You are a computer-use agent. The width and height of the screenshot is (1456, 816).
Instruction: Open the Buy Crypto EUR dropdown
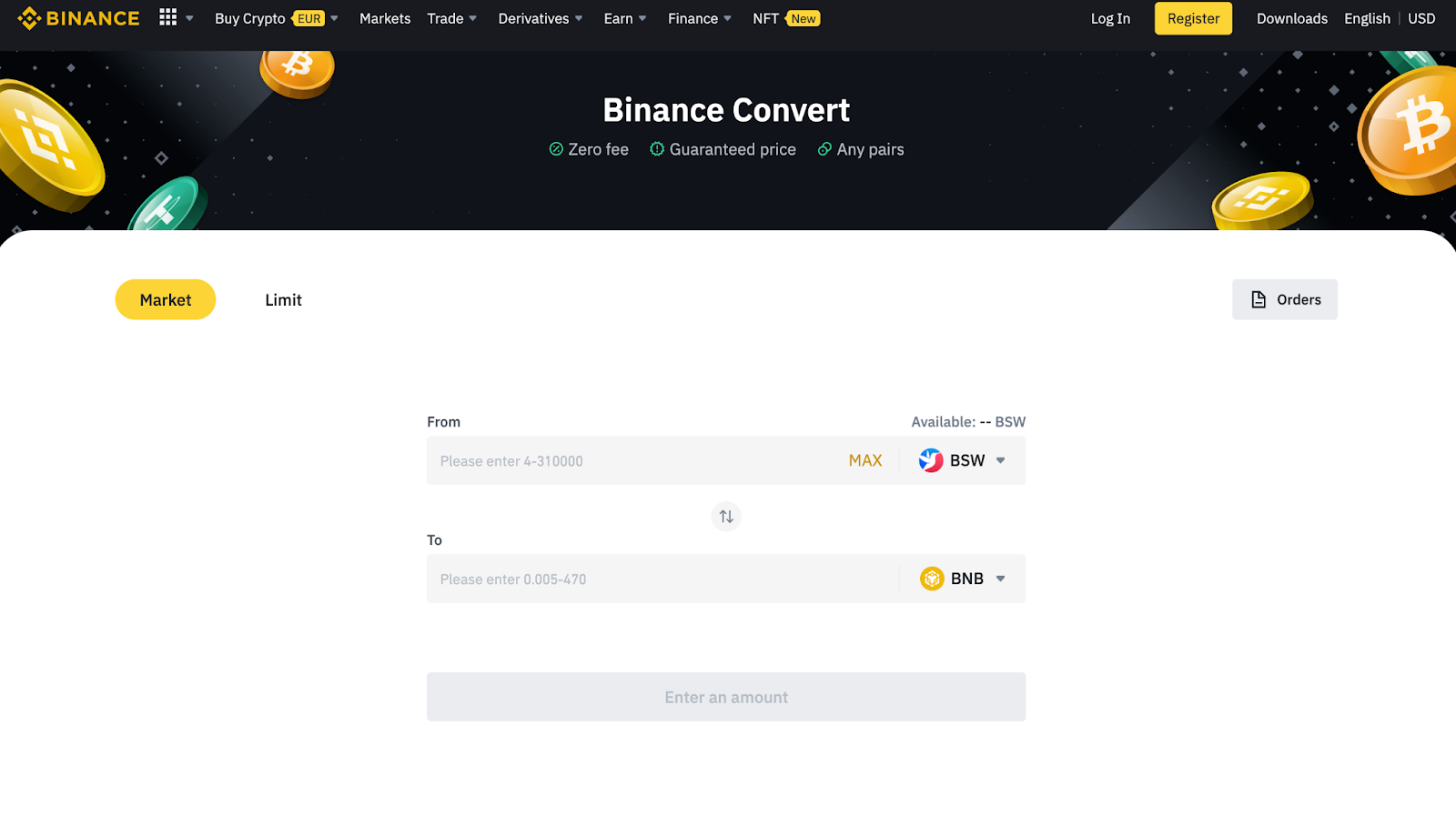[277, 18]
